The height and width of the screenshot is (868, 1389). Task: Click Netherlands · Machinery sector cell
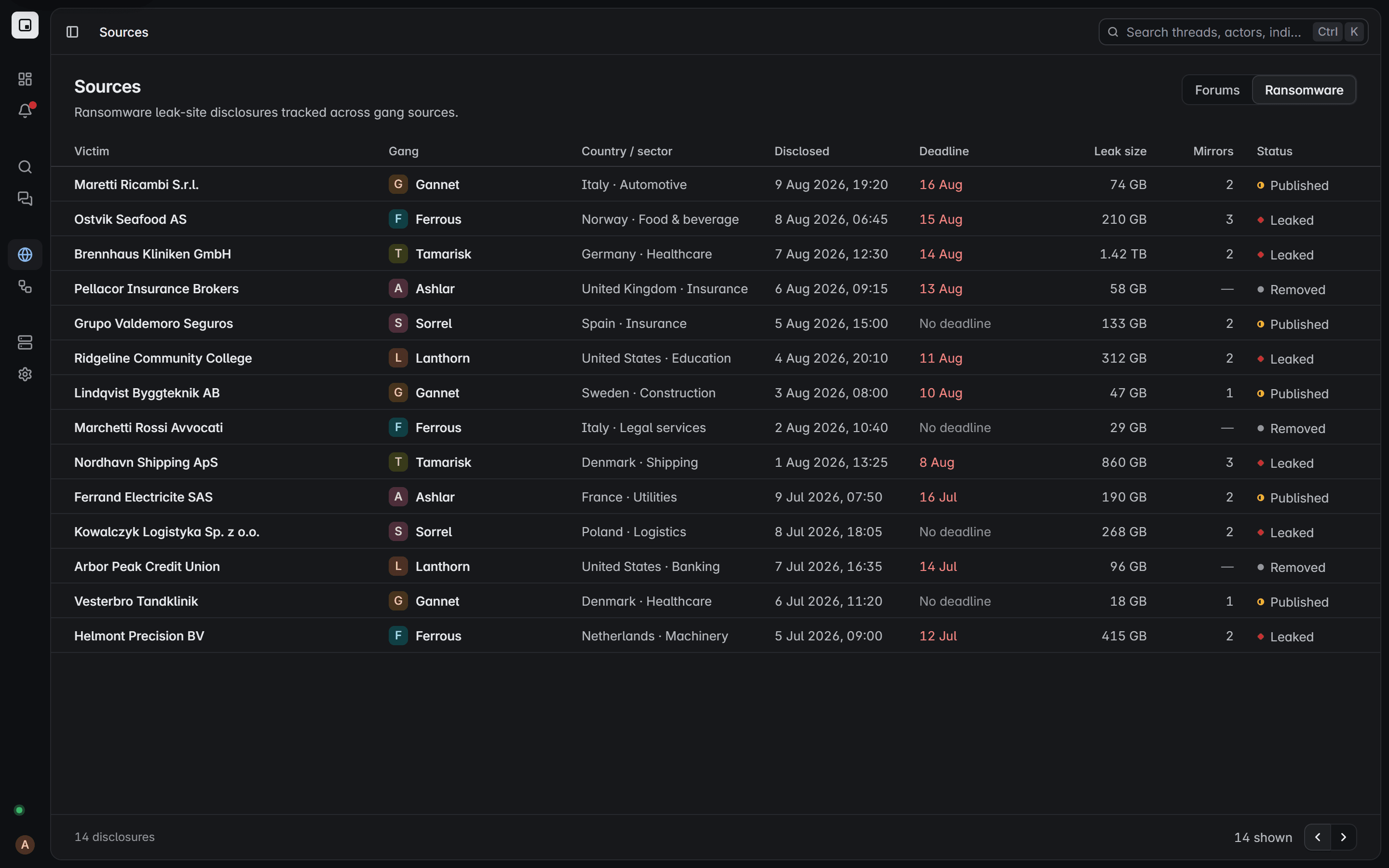point(654,636)
